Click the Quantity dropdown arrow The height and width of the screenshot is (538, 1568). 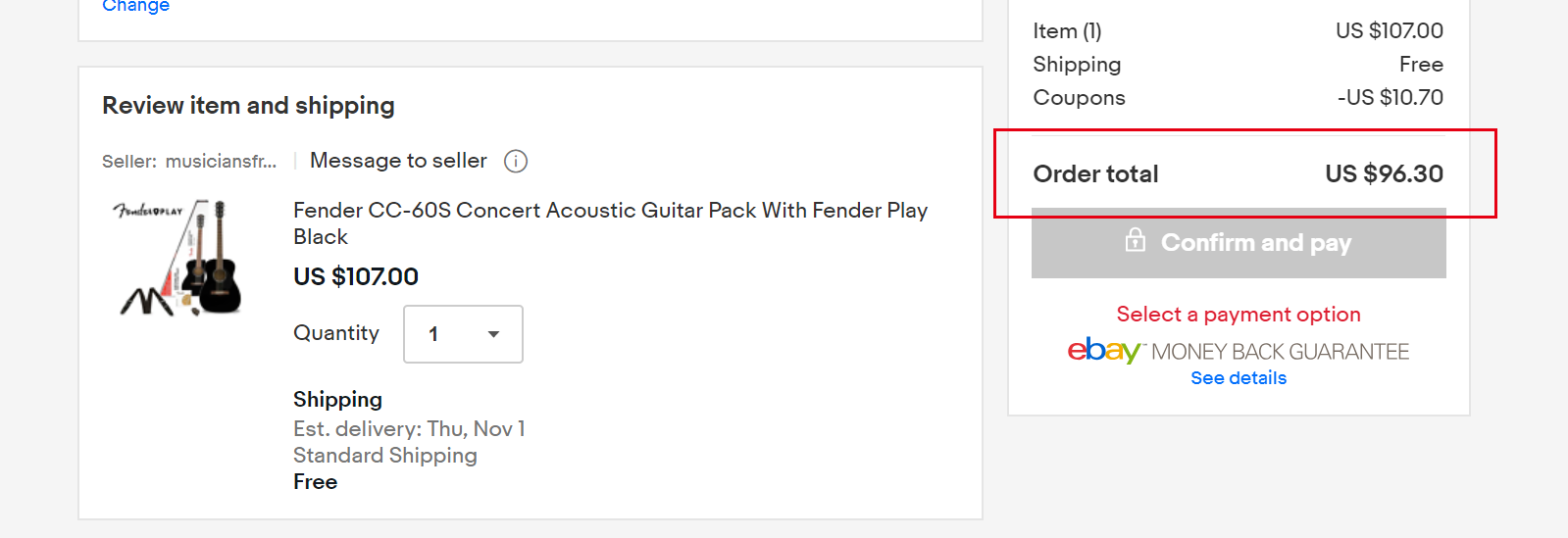[493, 334]
